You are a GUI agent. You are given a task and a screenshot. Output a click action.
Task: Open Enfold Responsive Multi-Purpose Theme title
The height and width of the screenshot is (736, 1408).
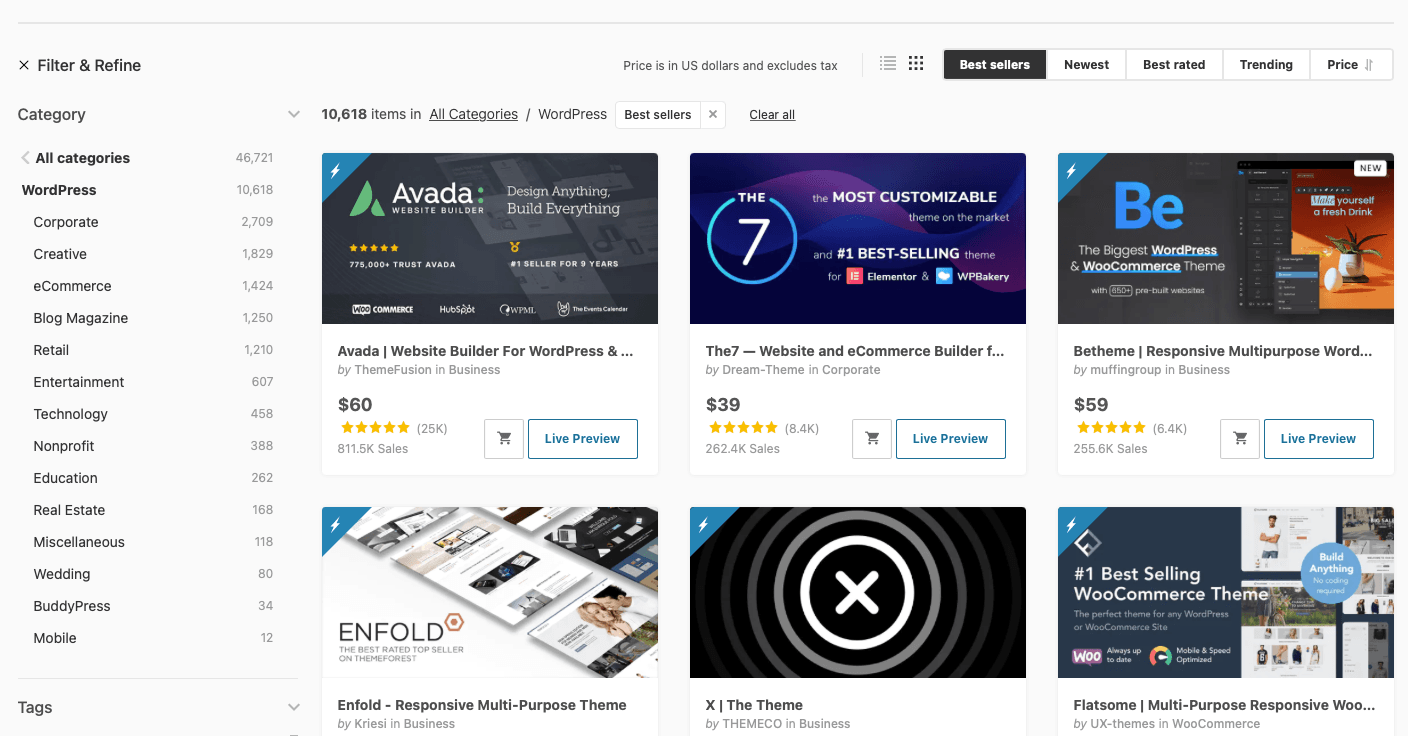482,705
